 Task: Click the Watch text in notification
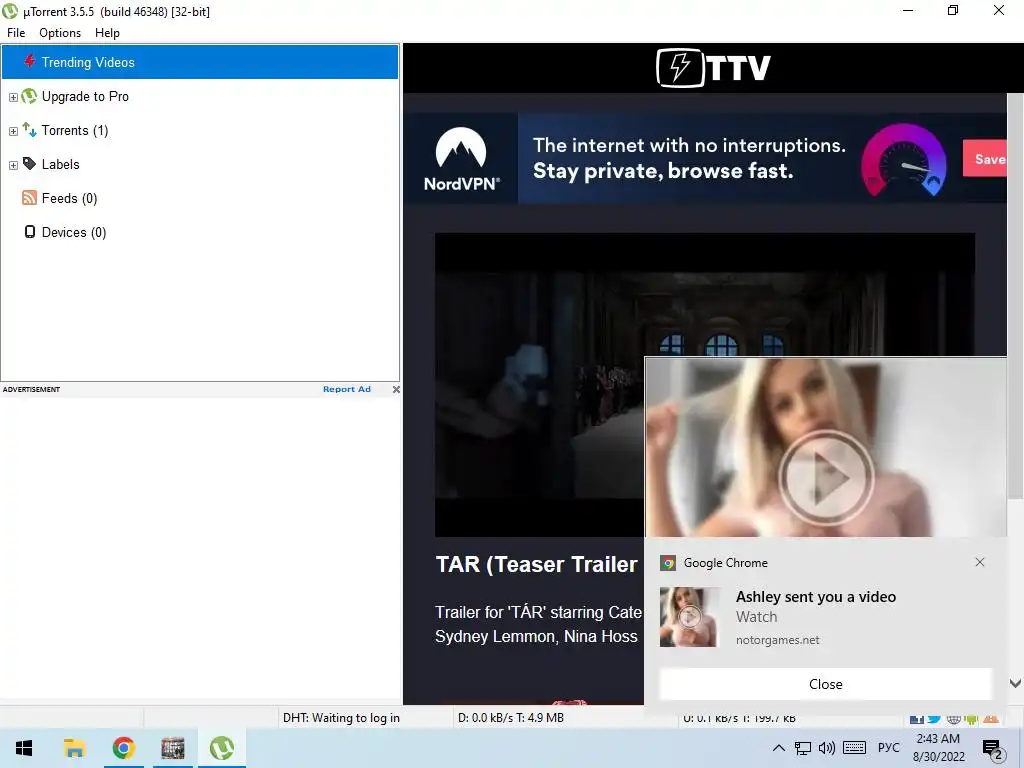(x=756, y=617)
